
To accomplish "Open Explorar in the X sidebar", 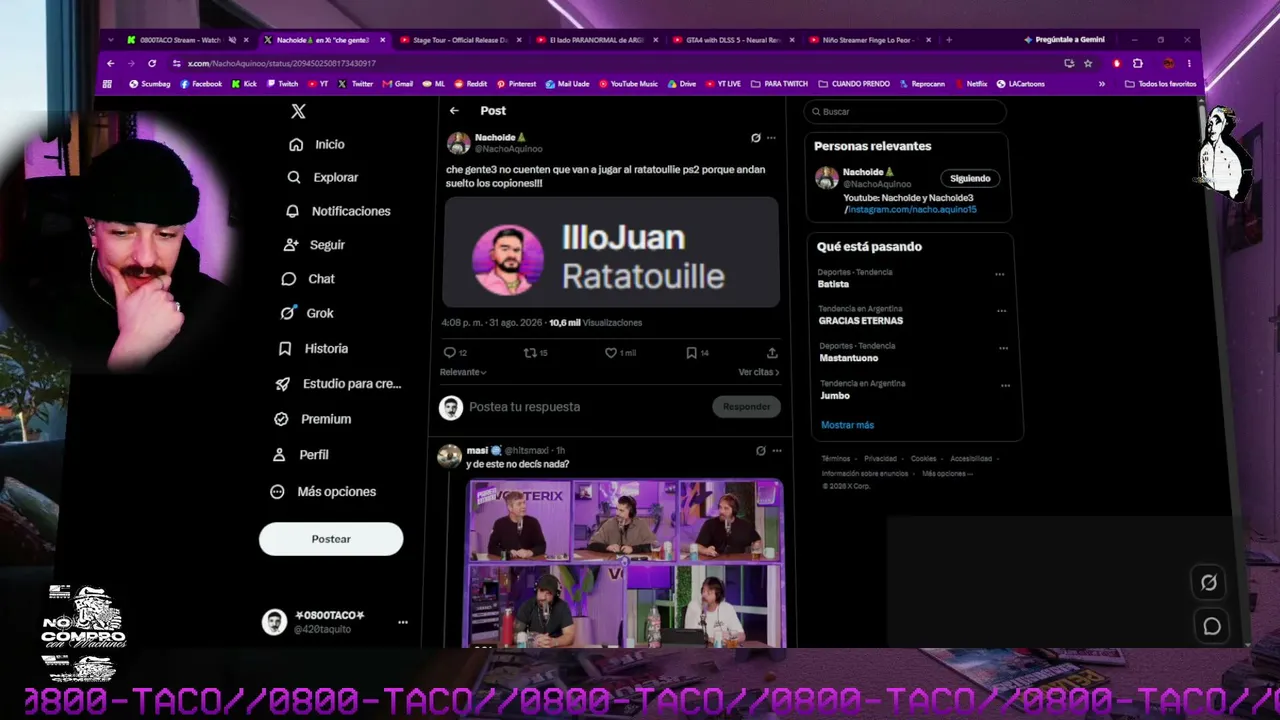I will point(322,177).
